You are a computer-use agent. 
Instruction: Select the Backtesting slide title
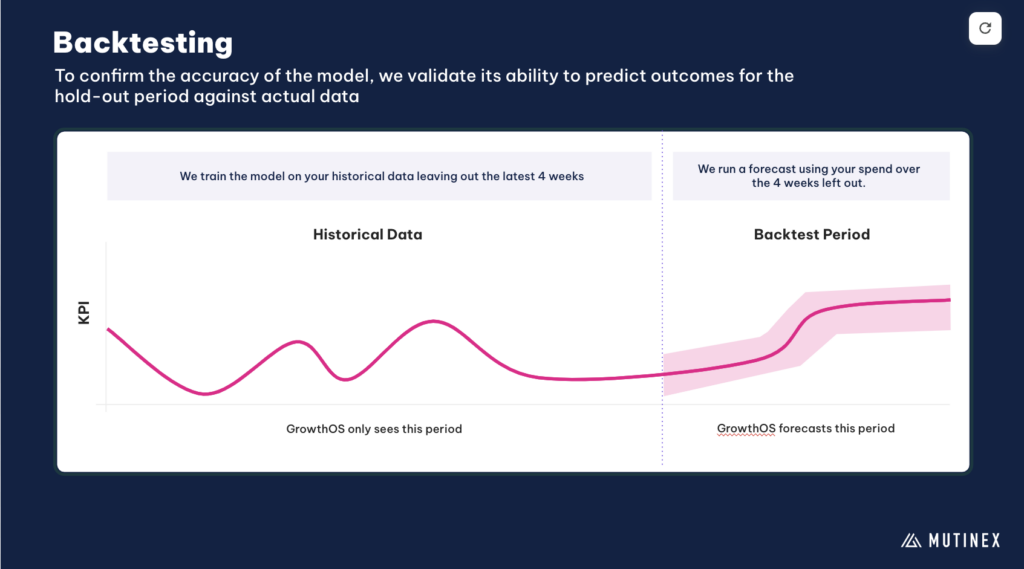pos(143,43)
